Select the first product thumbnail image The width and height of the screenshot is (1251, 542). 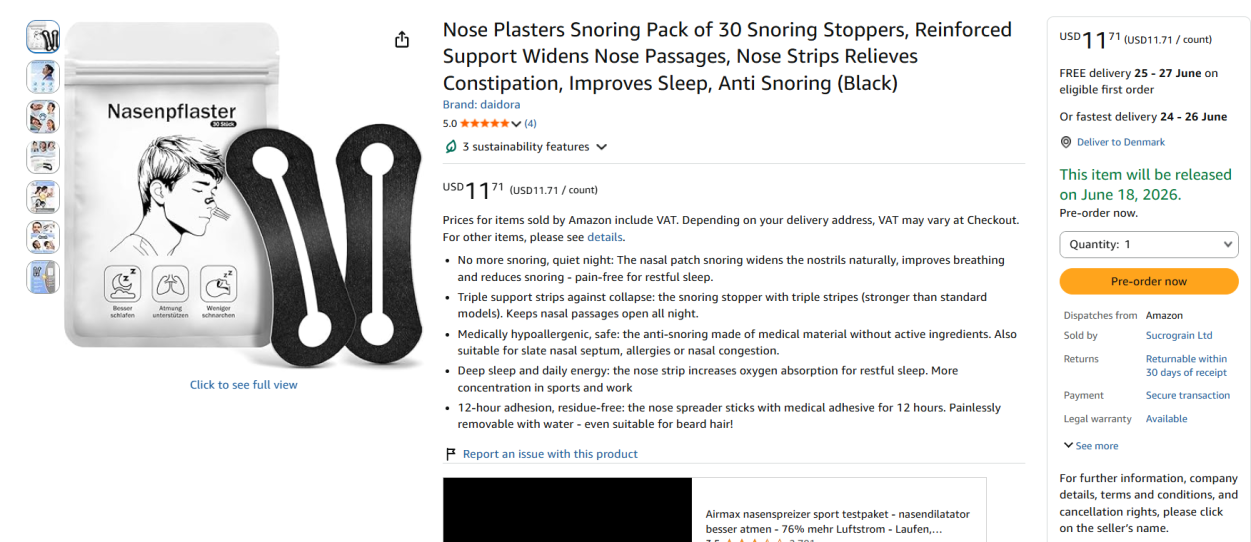point(43,37)
